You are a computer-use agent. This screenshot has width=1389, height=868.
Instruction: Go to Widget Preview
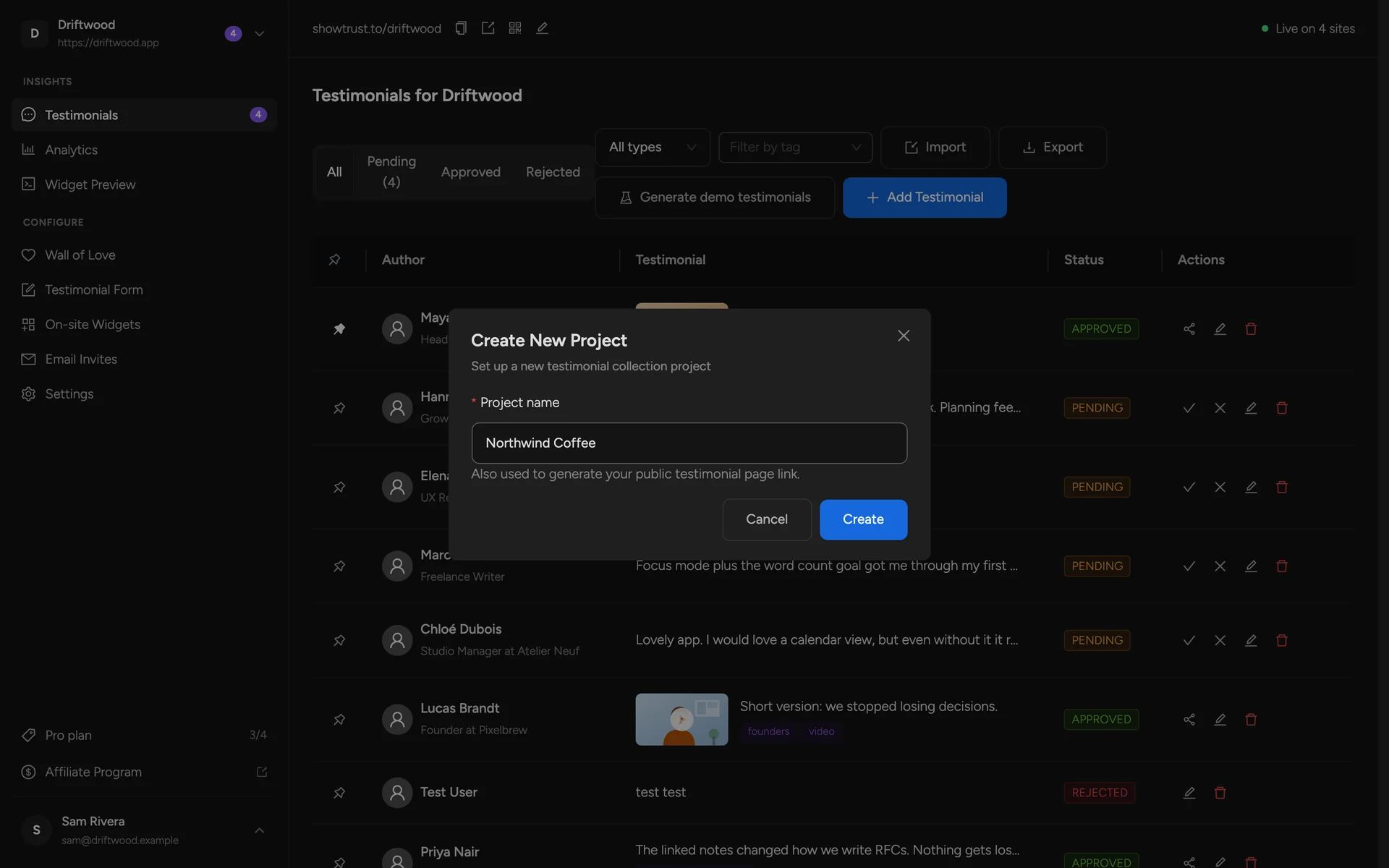(144, 184)
